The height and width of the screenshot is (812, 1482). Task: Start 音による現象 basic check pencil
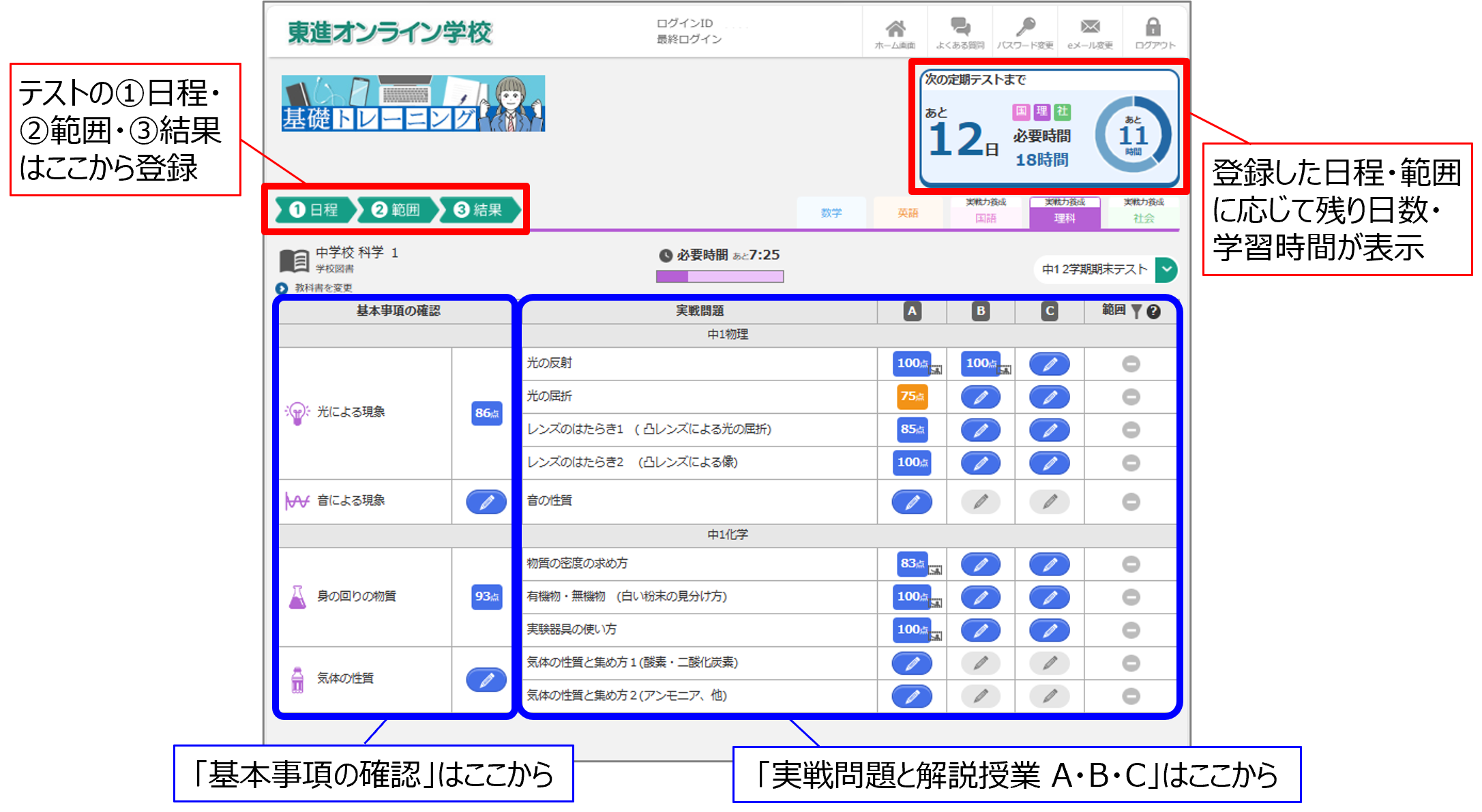(486, 502)
